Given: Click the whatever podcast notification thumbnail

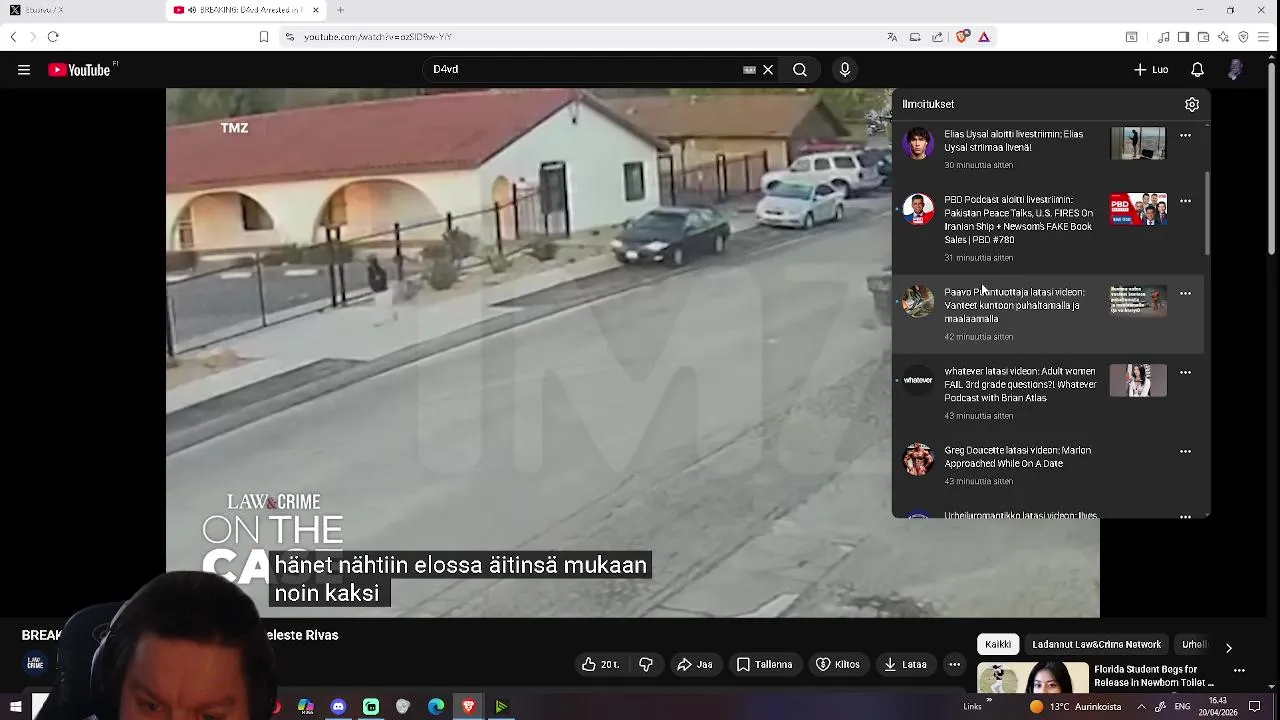Looking at the screenshot, I should coord(1138,380).
